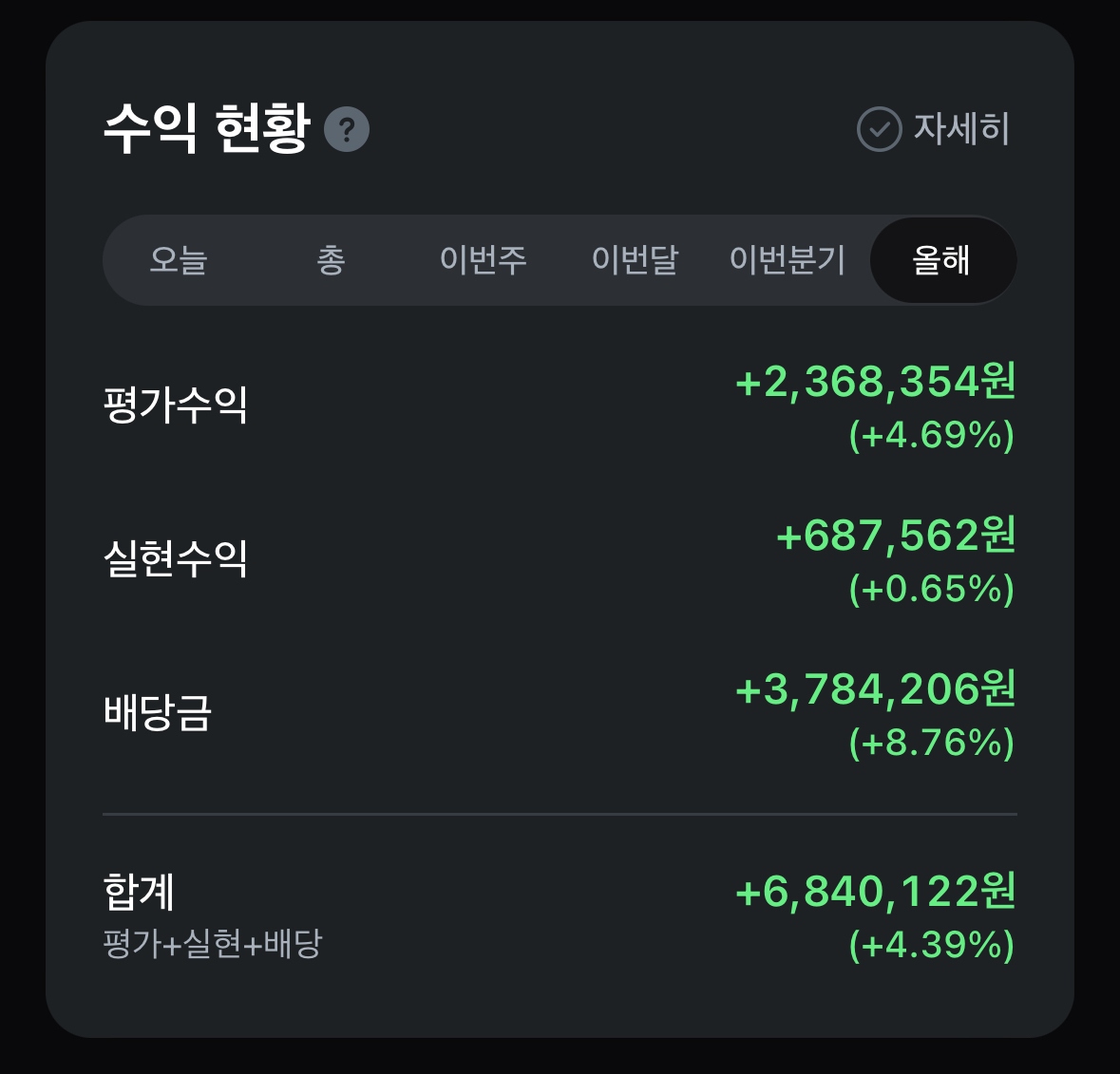
Task: Click the 실현수익 row label
Action: pyautogui.click(x=176, y=558)
